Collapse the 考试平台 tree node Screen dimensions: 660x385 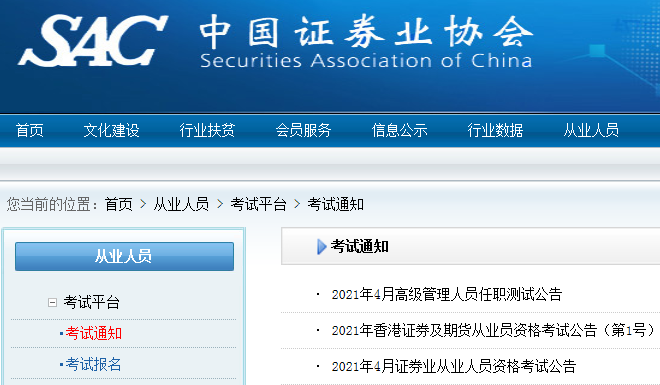point(52,303)
